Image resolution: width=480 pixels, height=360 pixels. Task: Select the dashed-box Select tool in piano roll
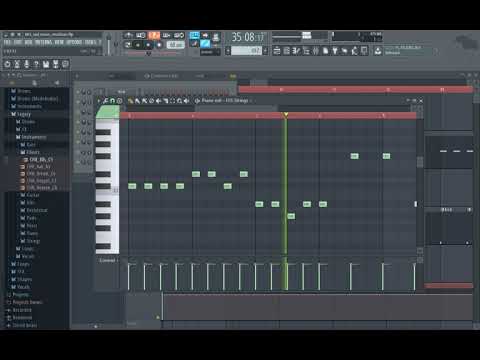pos(172,101)
